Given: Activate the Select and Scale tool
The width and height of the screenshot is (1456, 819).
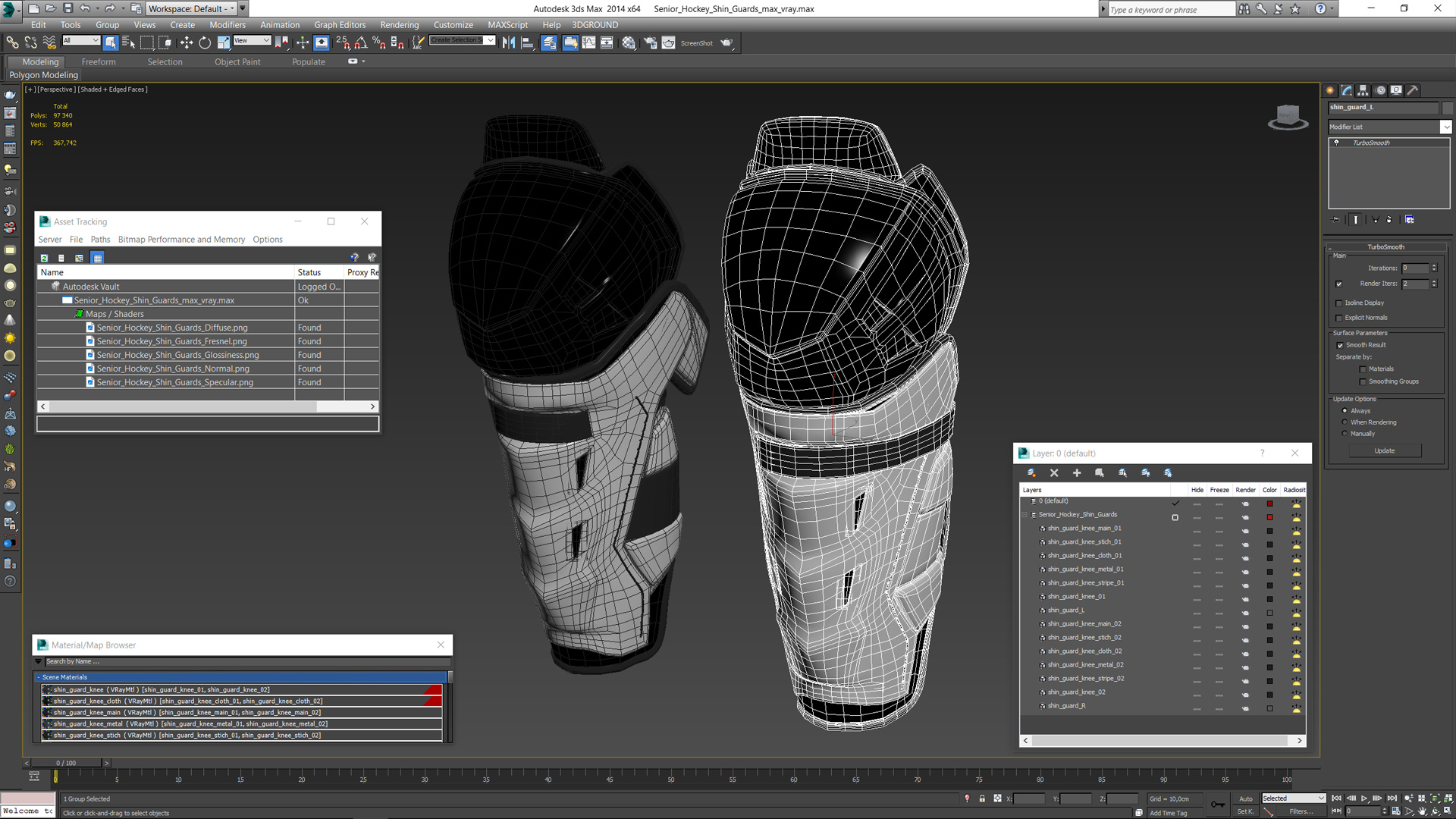Looking at the screenshot, I should (223, 43).
